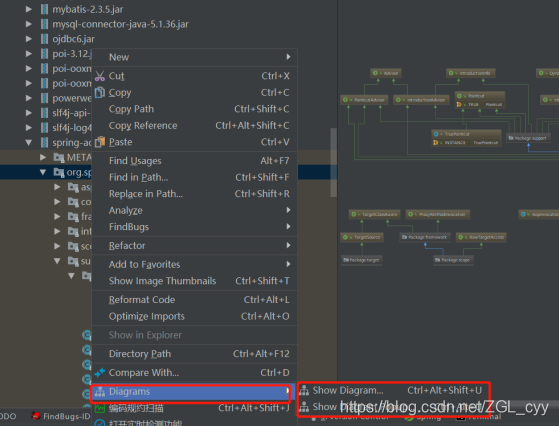The height and width of the screenshot is (426, 559).
Task: Choose Directory Path entry
Action: 195,354
